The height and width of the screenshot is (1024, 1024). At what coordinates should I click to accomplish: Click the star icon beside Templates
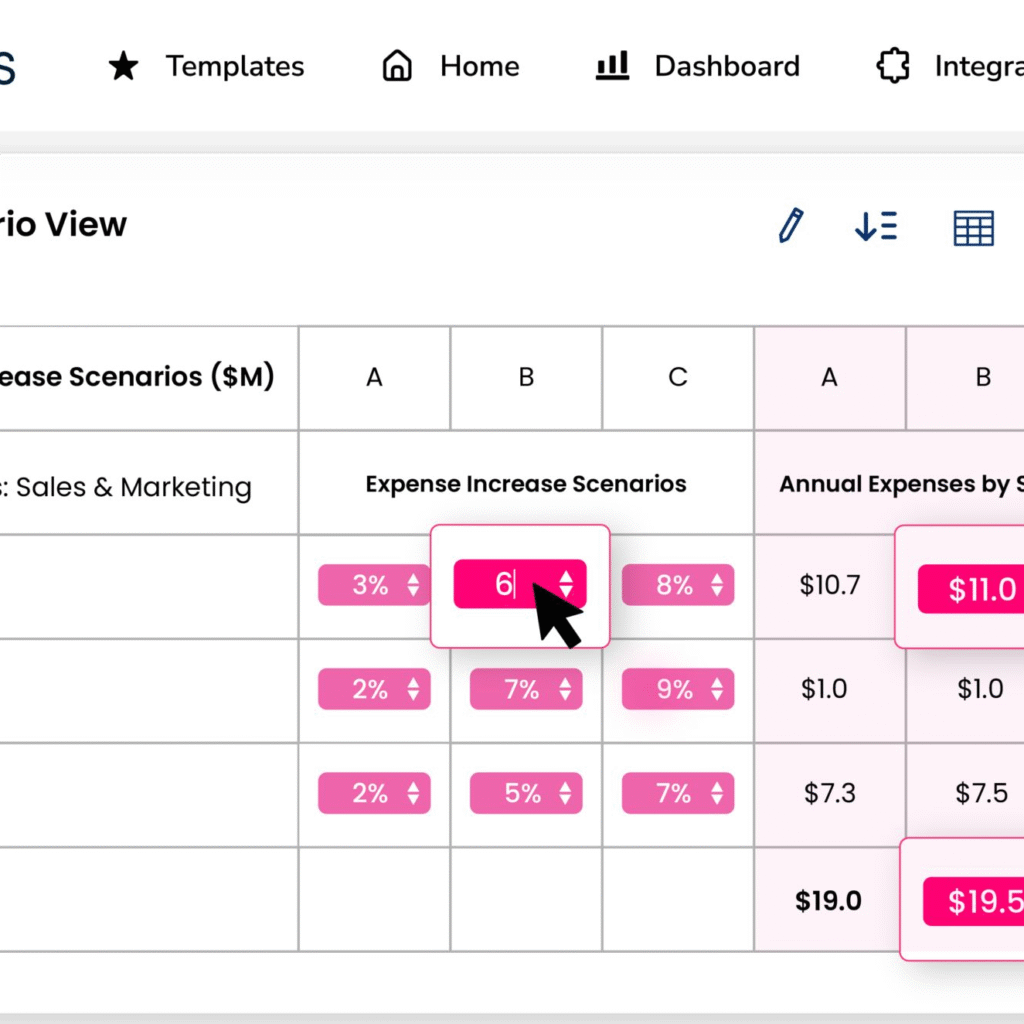point(123,66)
